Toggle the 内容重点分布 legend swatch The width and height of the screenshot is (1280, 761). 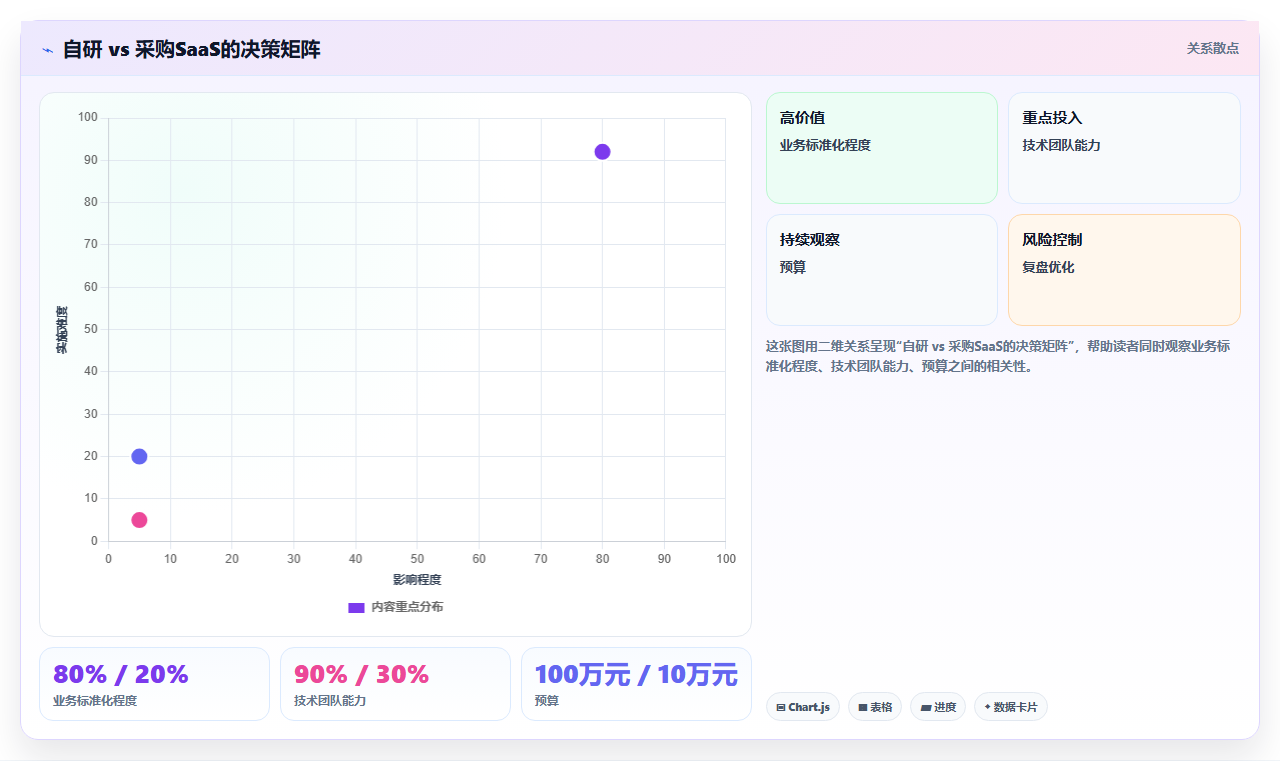coord(356,607)
